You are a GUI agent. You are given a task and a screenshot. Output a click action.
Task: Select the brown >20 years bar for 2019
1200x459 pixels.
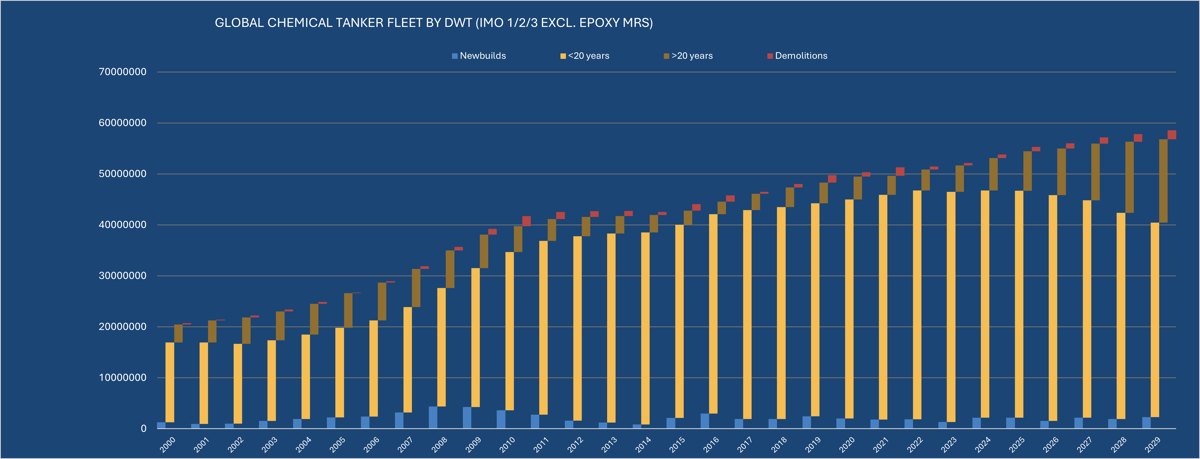[x=823, y=193]
